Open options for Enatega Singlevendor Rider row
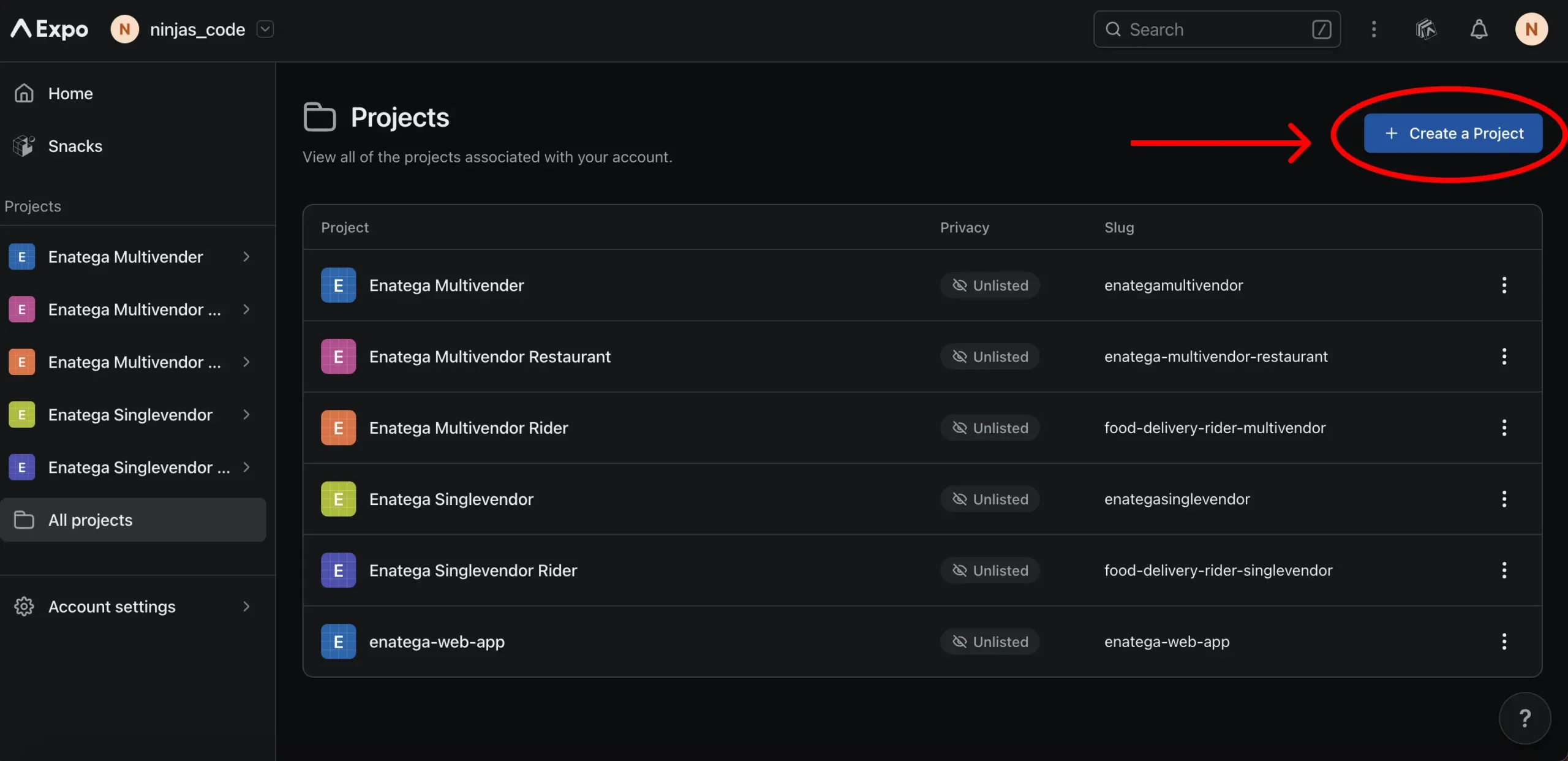1568x761 pixels. (x=1504, y=570)
